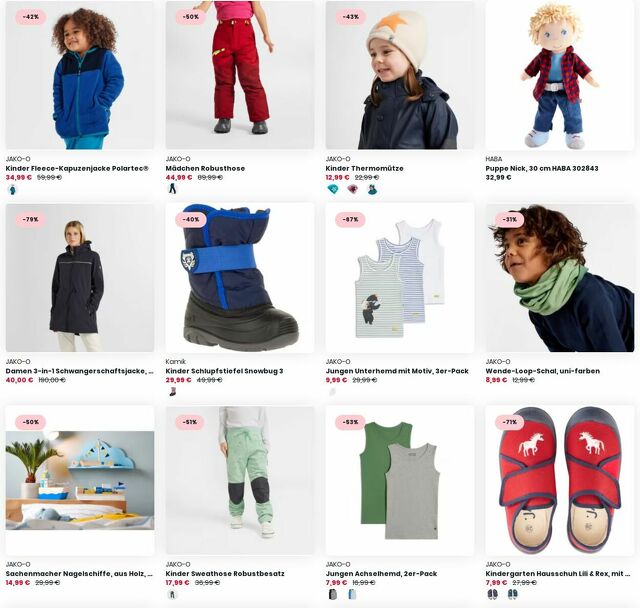This screenshot has width=640, height=608.
Task: Click the HABA brand label above Puppe Nick
Action: [x=493, y=159]
